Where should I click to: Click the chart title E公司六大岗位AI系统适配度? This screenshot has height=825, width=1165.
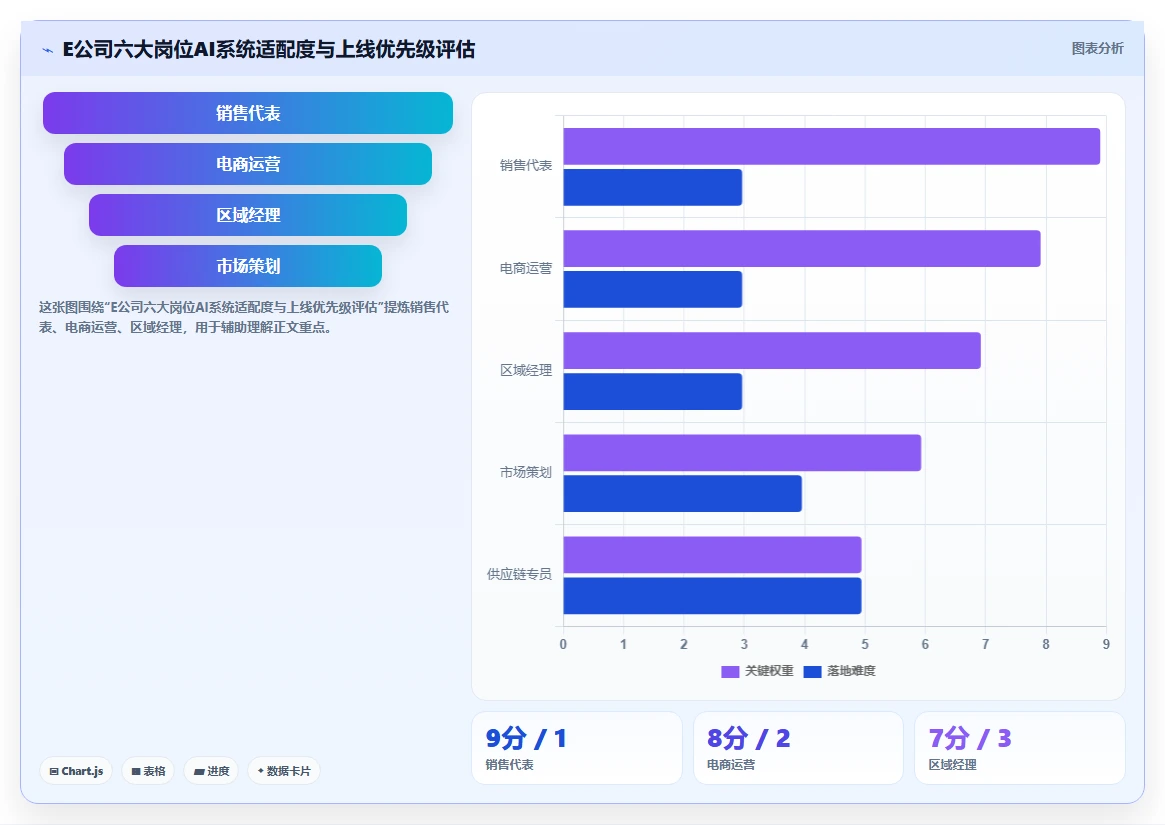coord(269,49)
